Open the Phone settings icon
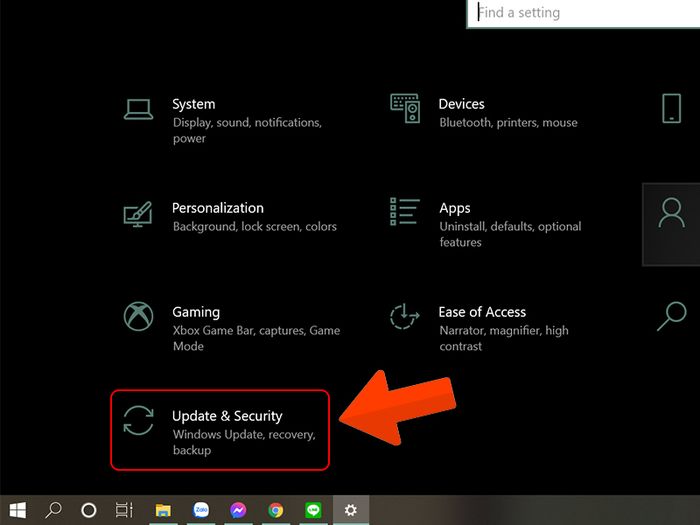The height and width of the screenshot is (525, 700). coord(671,108)
